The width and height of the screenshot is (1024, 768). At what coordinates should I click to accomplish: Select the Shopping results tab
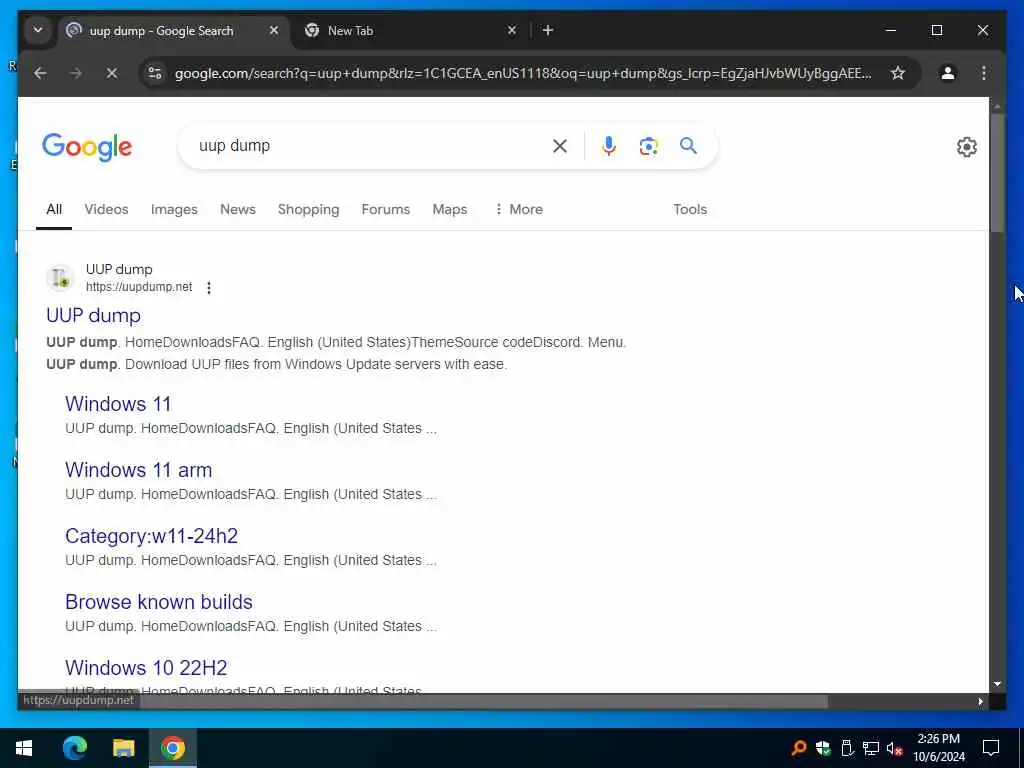click(308, 210)
